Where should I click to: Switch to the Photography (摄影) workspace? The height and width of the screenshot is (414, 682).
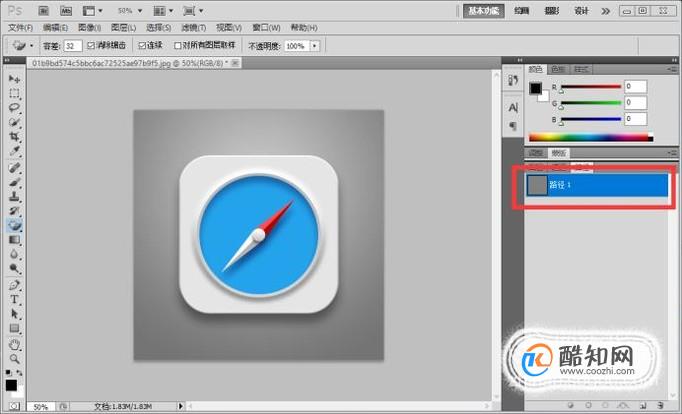coord(552,11)
